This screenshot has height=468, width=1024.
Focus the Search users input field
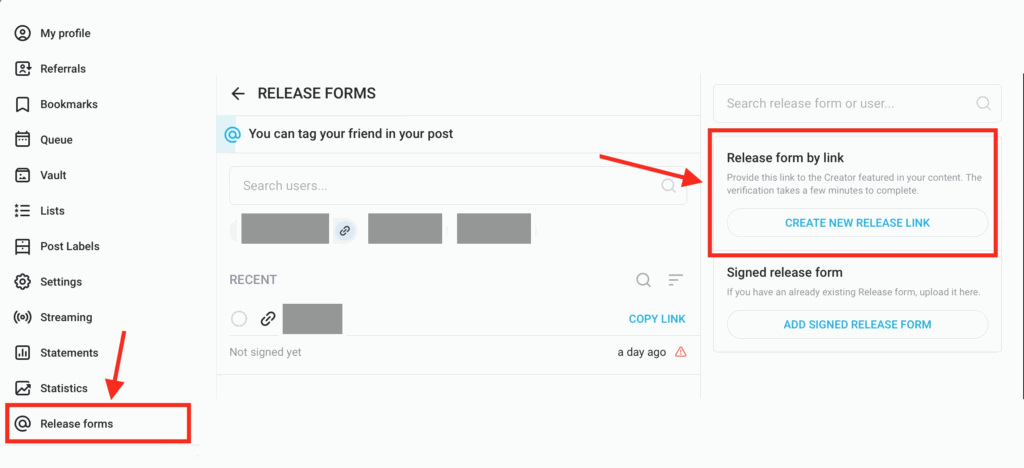458,185
